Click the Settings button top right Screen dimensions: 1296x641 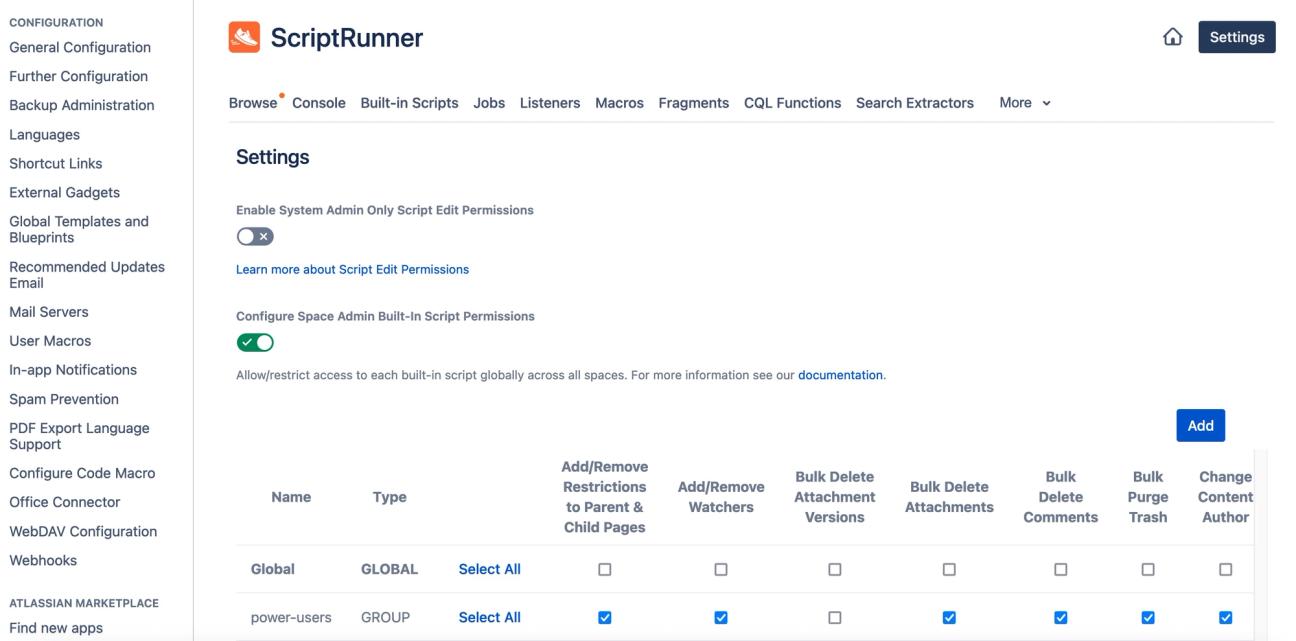click(1237, 35)
